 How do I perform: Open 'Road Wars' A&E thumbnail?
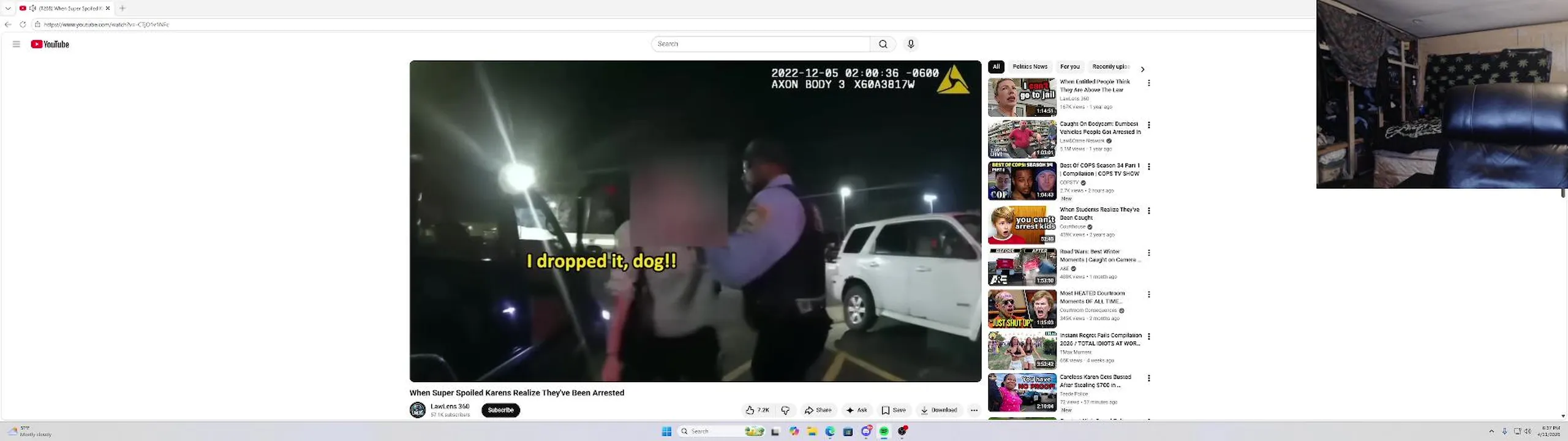tap(1022, 267)
